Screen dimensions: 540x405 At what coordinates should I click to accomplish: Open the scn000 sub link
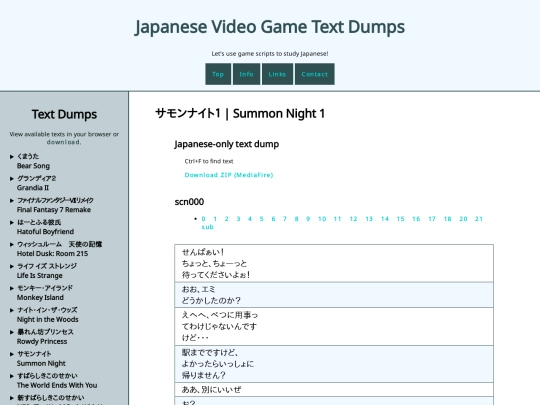[x=208, y=227]
